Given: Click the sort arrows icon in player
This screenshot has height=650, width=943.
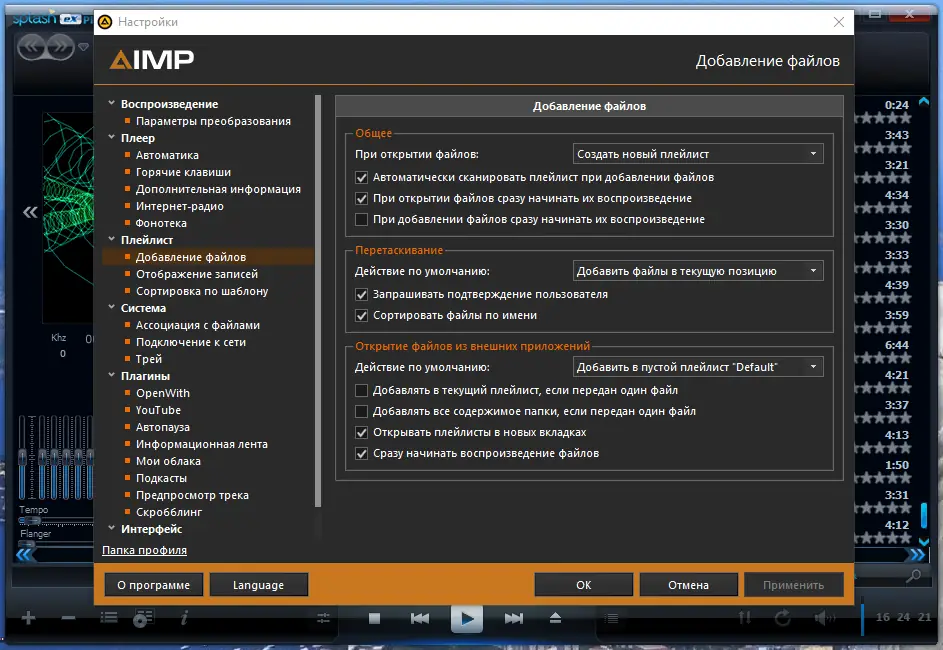Looking at the screenshot, I should (745, 618).
